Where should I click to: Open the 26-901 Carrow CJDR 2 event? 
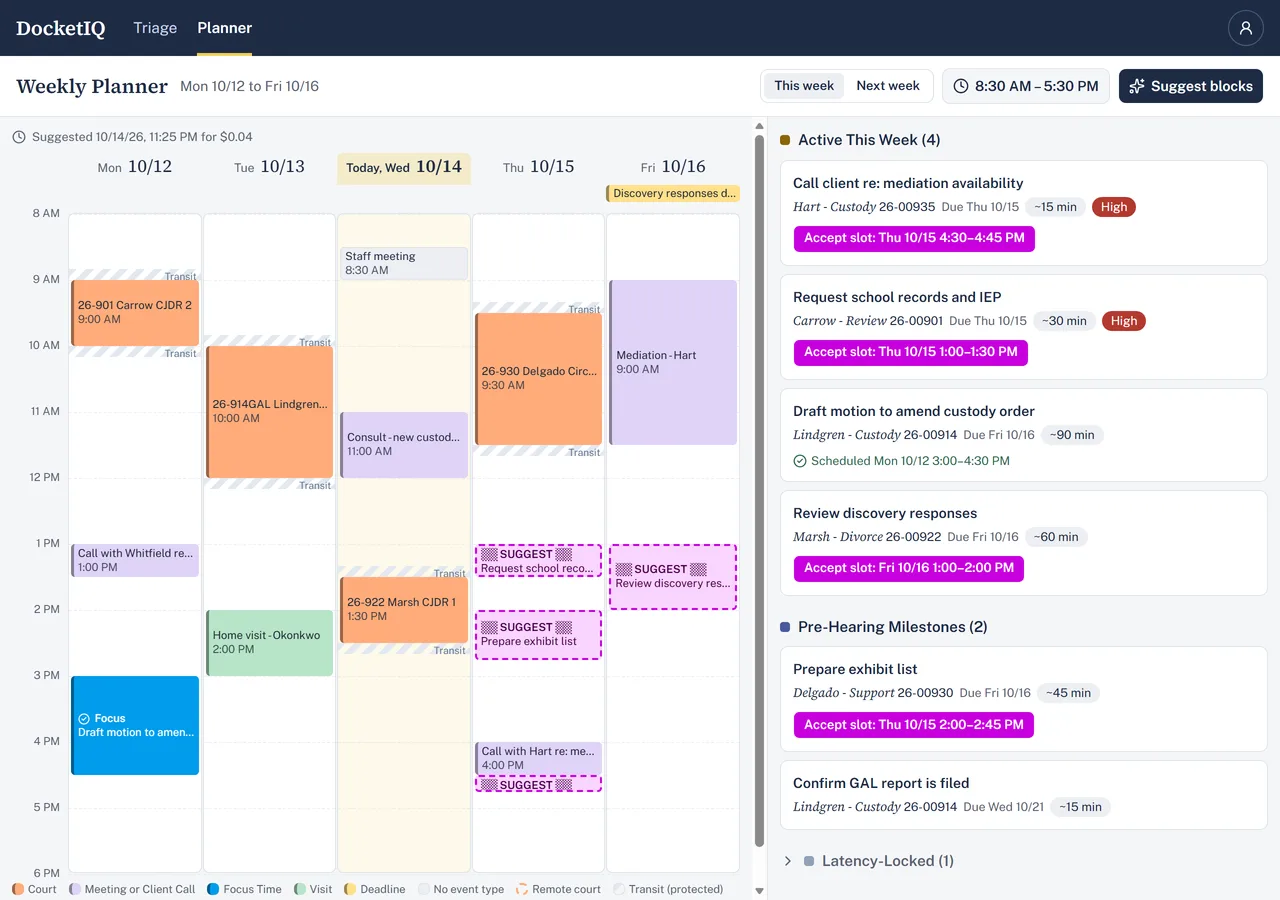pos(135,313)
